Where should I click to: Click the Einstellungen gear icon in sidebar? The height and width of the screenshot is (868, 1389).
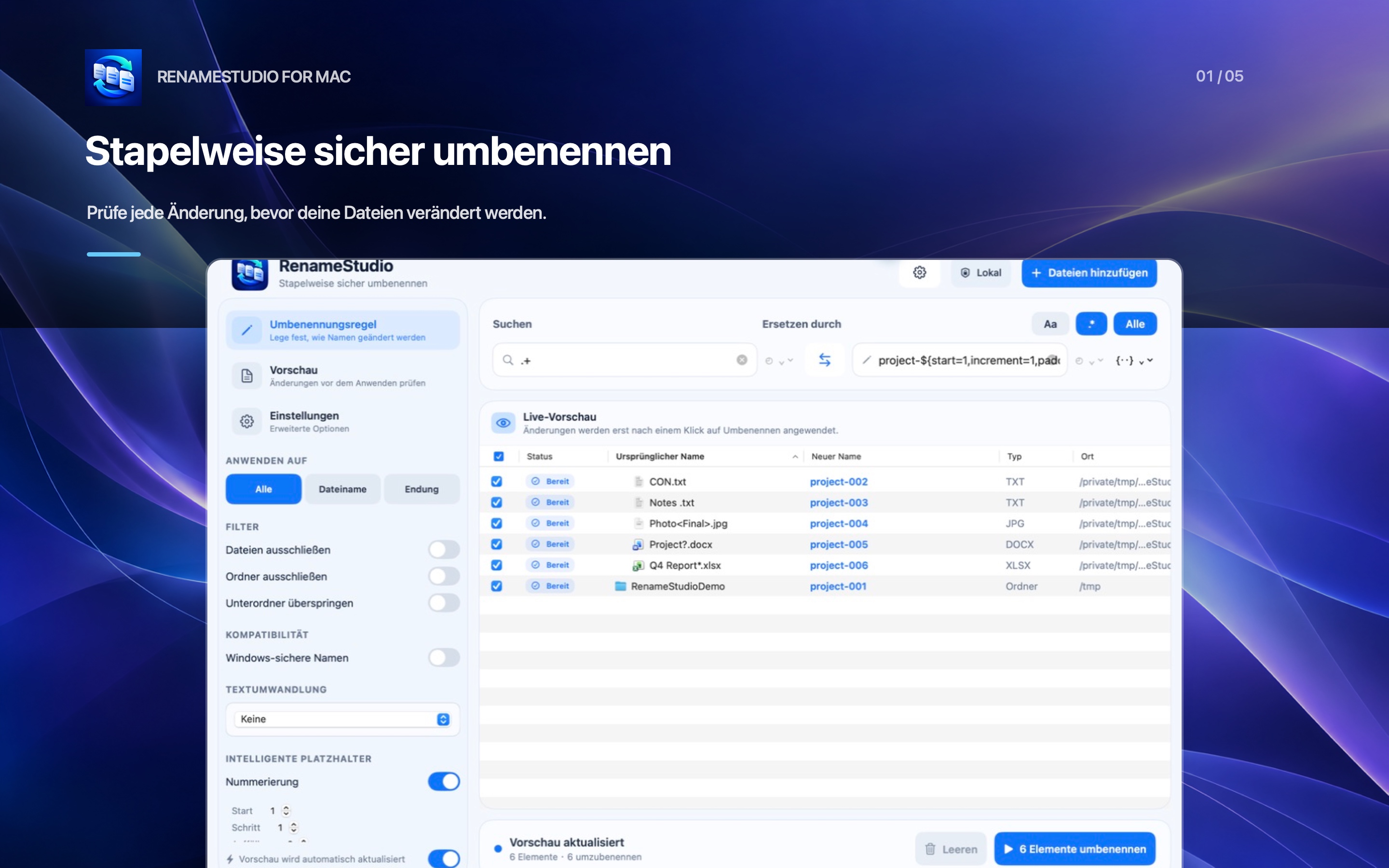pos(247,422)
